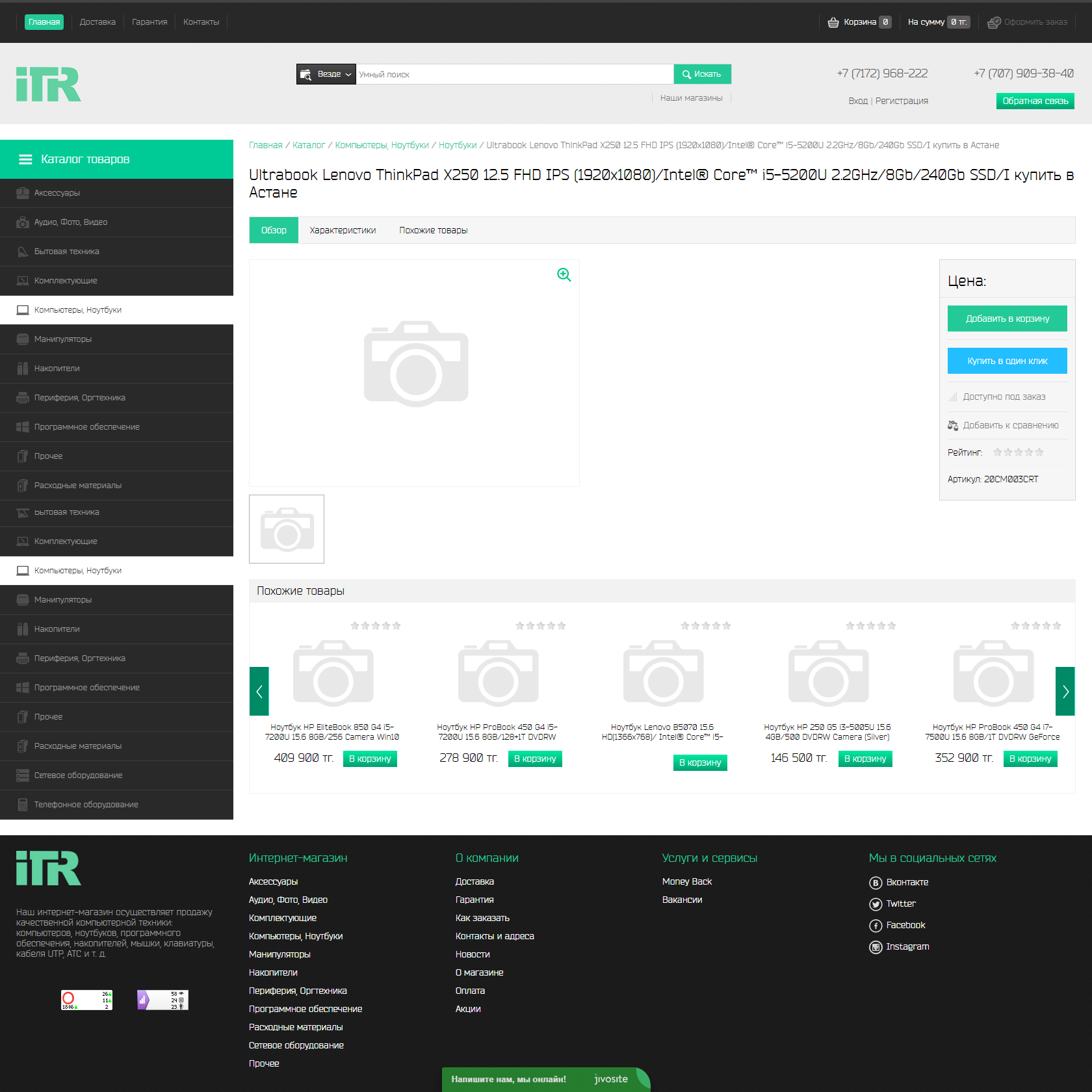Click the search-scope catalog icon
This screenshot has height=1092, width=1092.
point(306,75)
